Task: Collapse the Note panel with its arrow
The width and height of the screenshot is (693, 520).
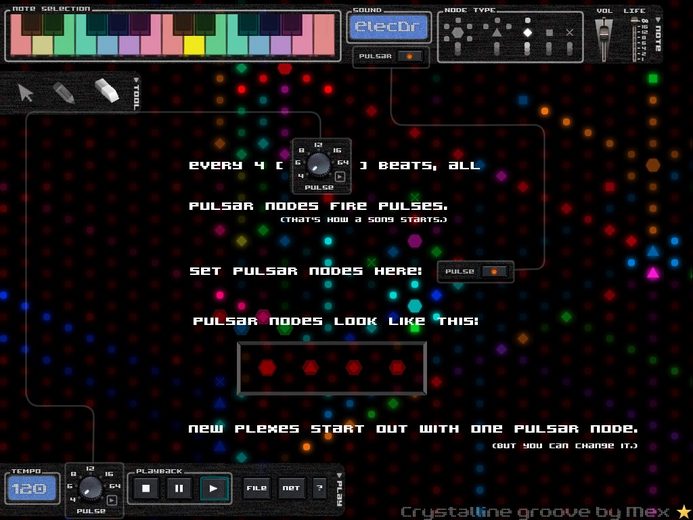Action: [x=658, y=20]
